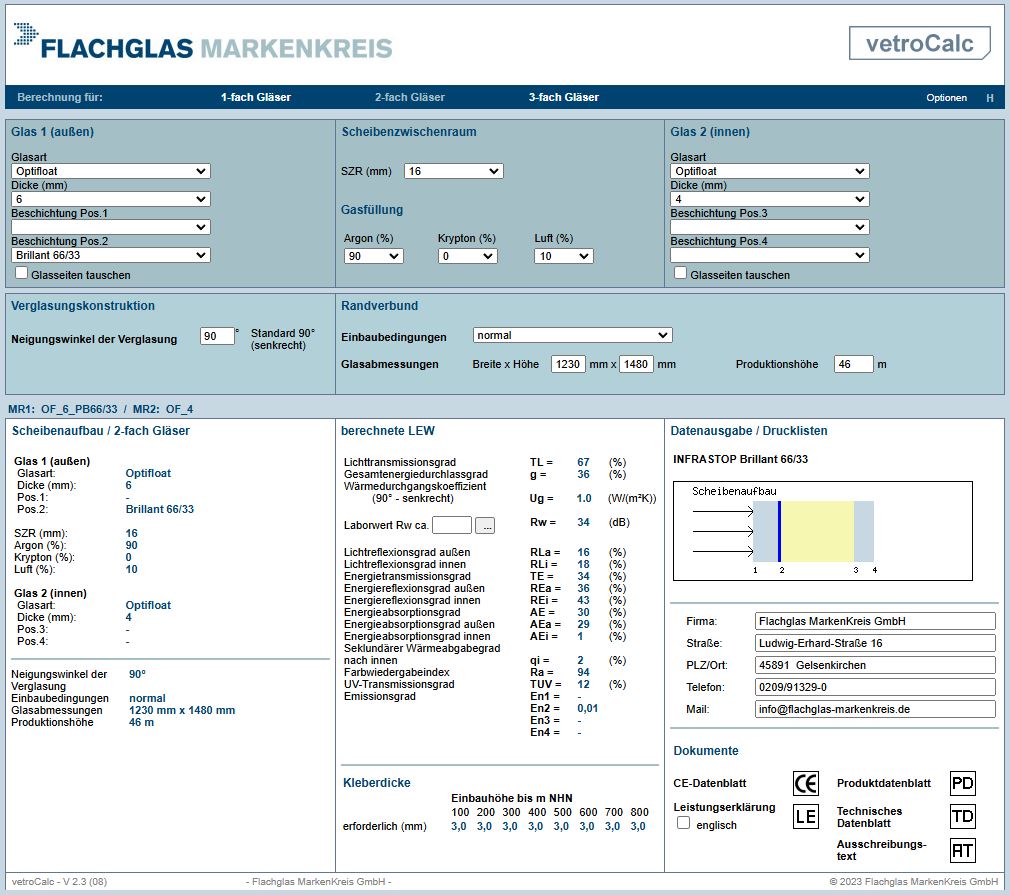
Task: Click the Laborwert Rw browse button
Action: [x=484, y=525]
